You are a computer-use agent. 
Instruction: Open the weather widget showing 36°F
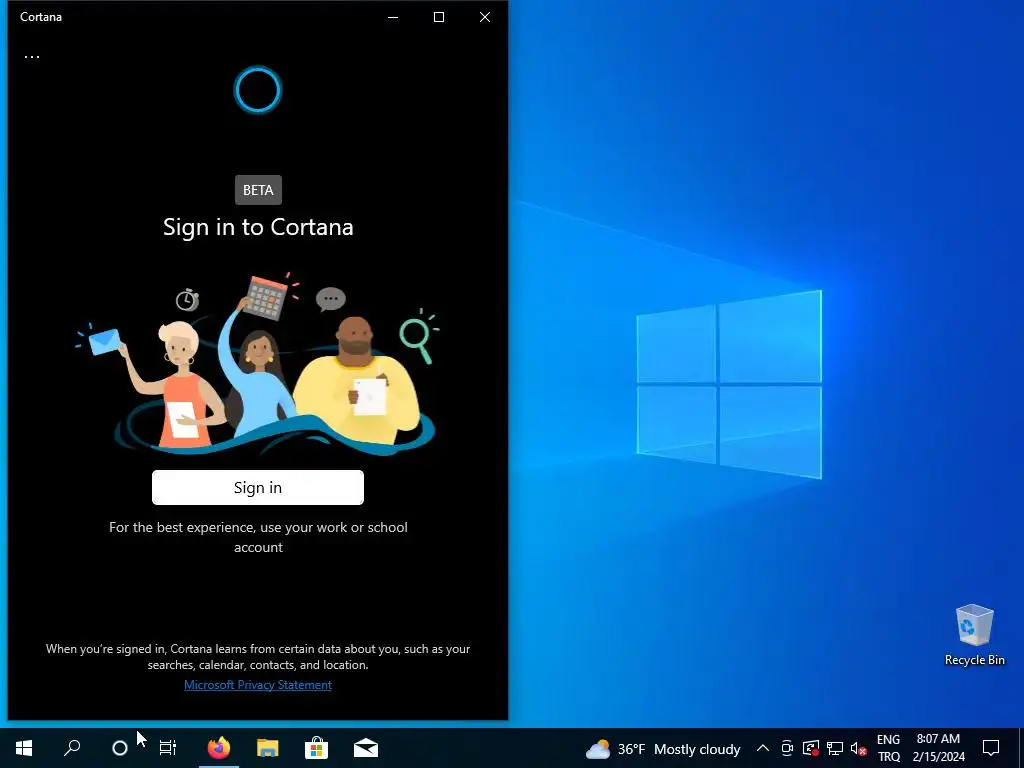pyautogui.click(x=663, y=749)
